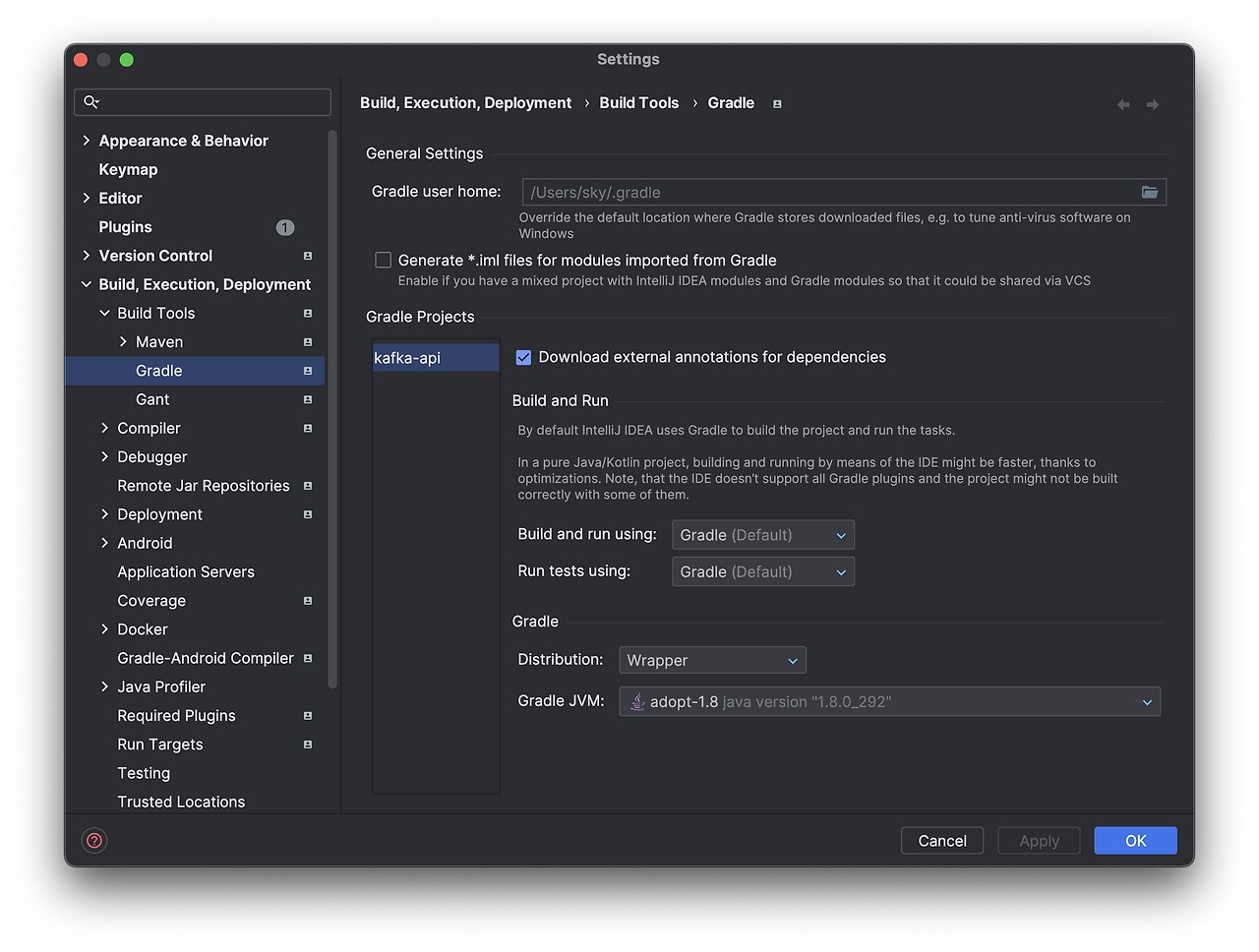Select Keymap in settings tree
This screenshot has width=1259, height=952.
128,169
